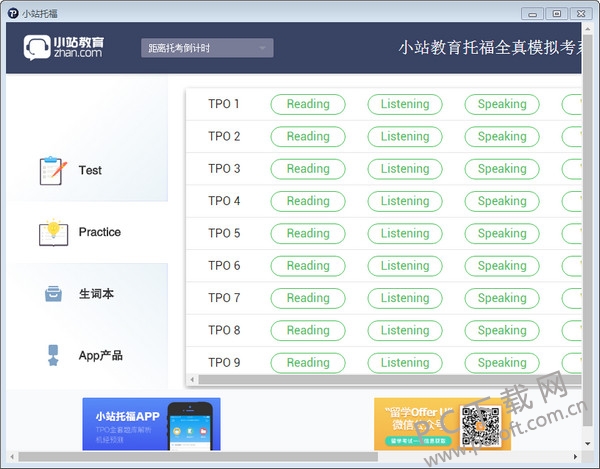The image size is (600, 469).
Task: Minimize the 小站托福 window
Action: pyautogui.click(x=532, y=14)
